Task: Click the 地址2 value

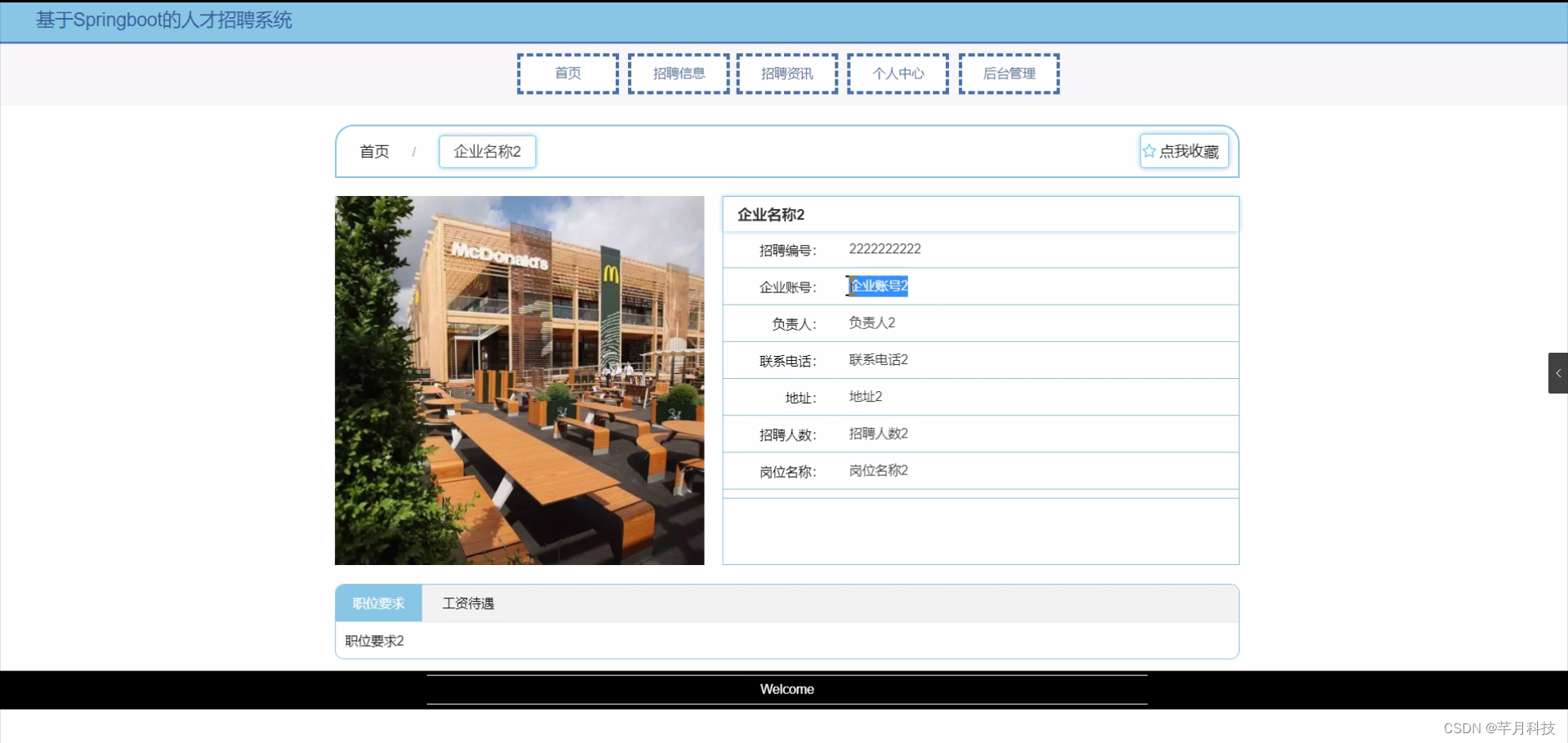Action: [866, 397]
